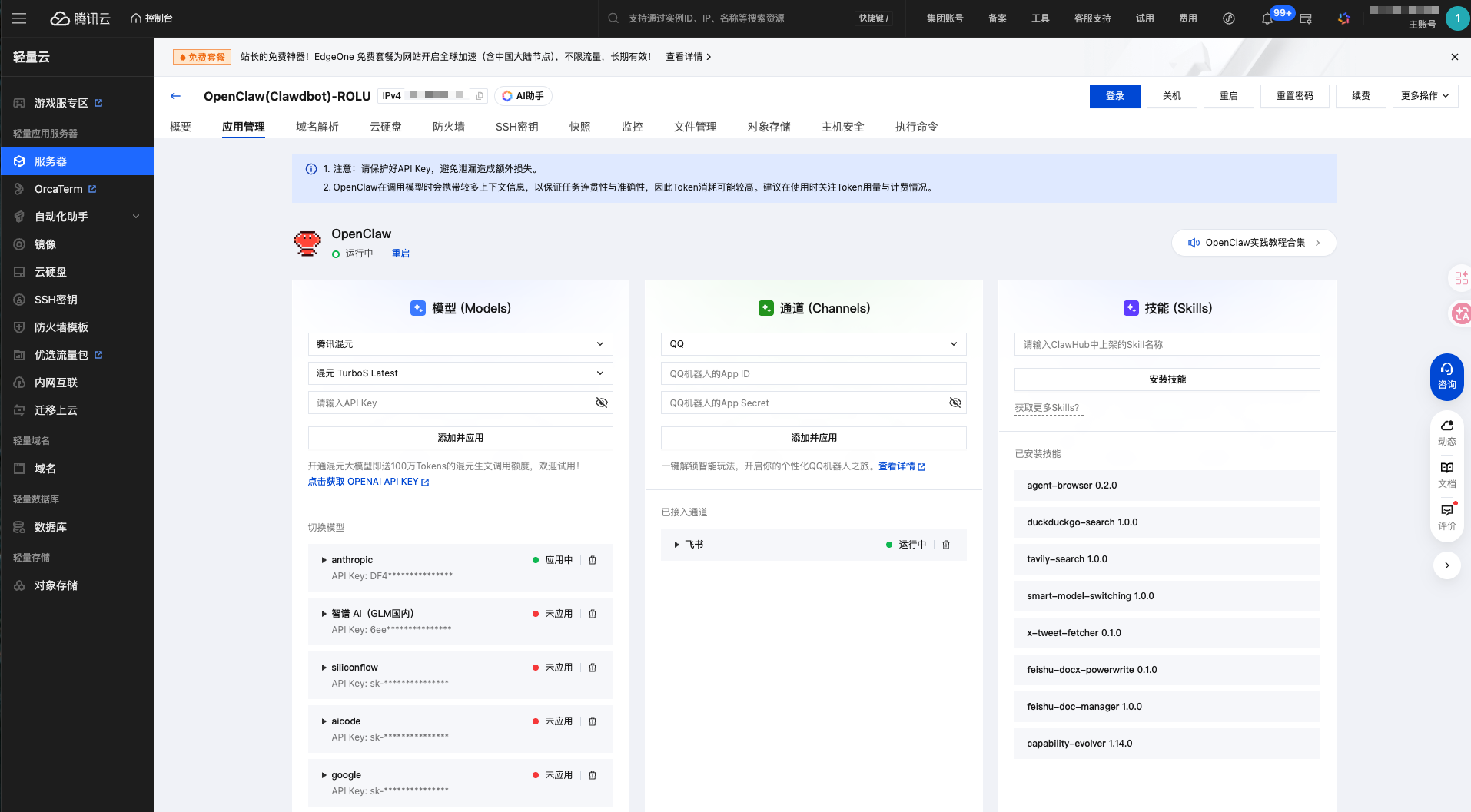This screenshot has height=812, width=1471.
Task: Copy the IPv4 address
Action: point(480,96)
